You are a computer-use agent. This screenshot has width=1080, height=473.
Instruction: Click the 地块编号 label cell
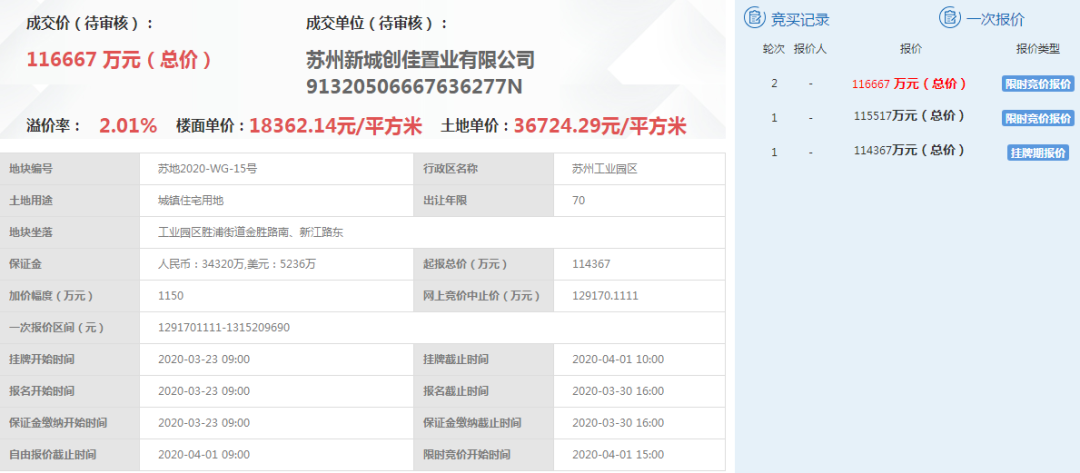click(x=70, y=169)
